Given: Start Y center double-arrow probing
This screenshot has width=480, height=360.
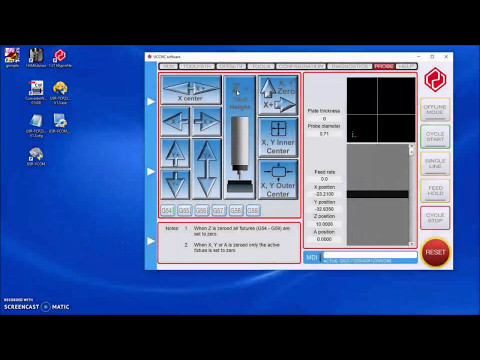Looking at the screenshot, I should click(207, 169).
